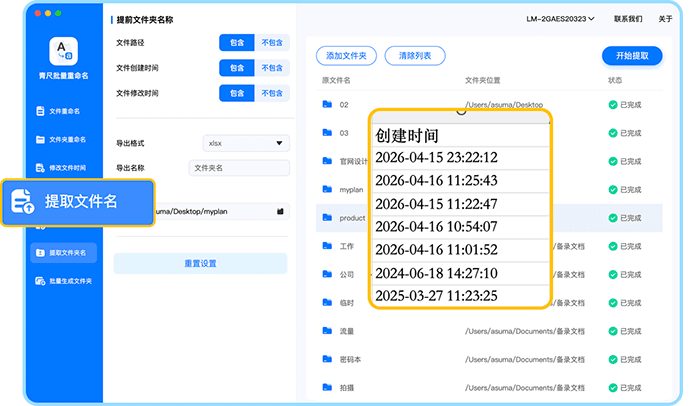The image size is (699, 406).
Task: Open 关于 in the top bar
Action: [666, 18]
